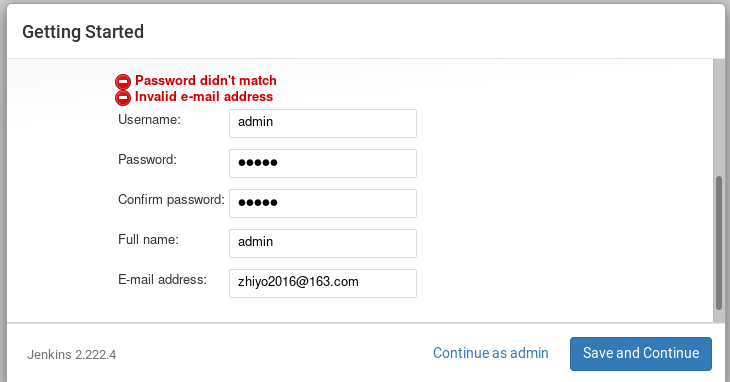Click the red error icon beside "Invalid e-mail address"
730x382 pixels.
(123, 98)
